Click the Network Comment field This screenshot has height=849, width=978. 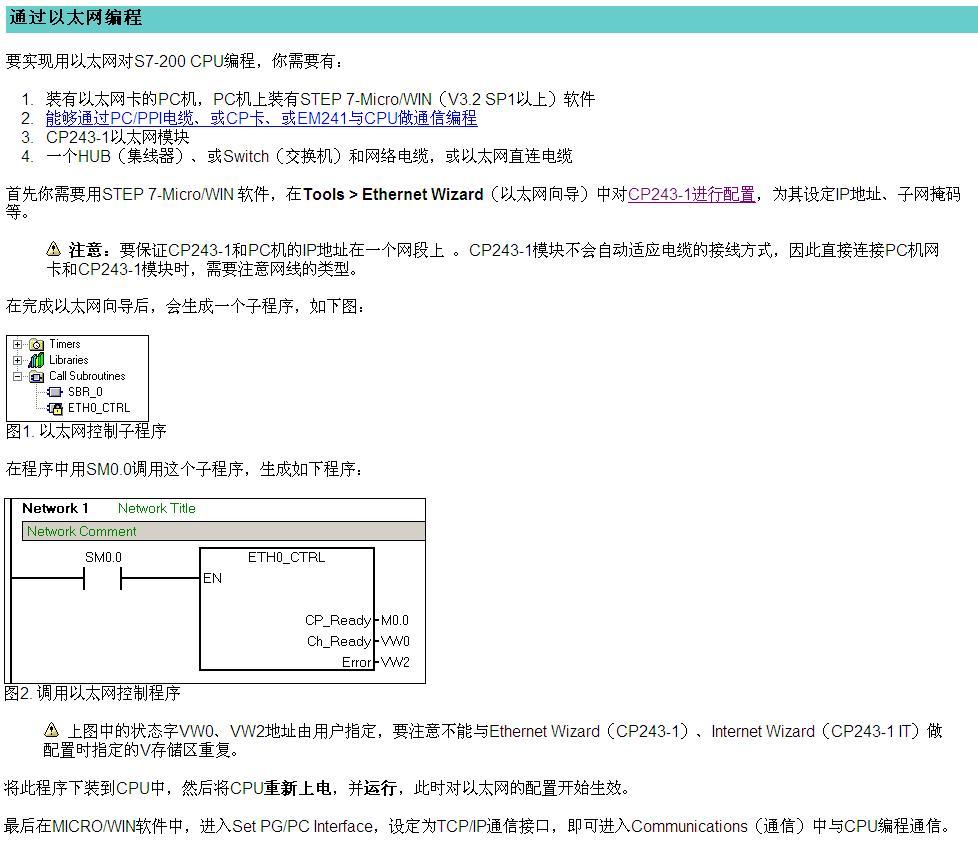(222, 531)
